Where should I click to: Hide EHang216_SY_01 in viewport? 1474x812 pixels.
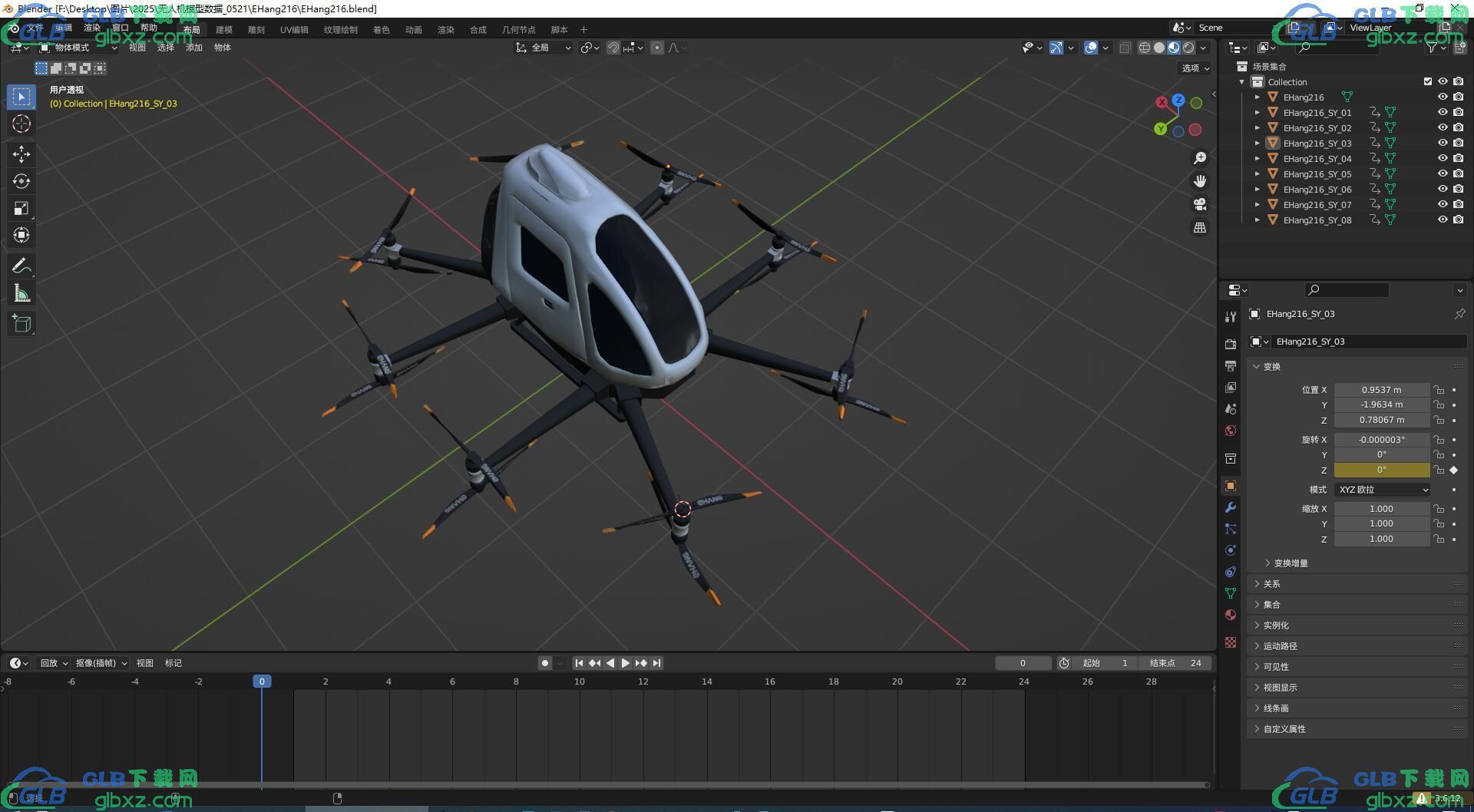coord(1443,112)
